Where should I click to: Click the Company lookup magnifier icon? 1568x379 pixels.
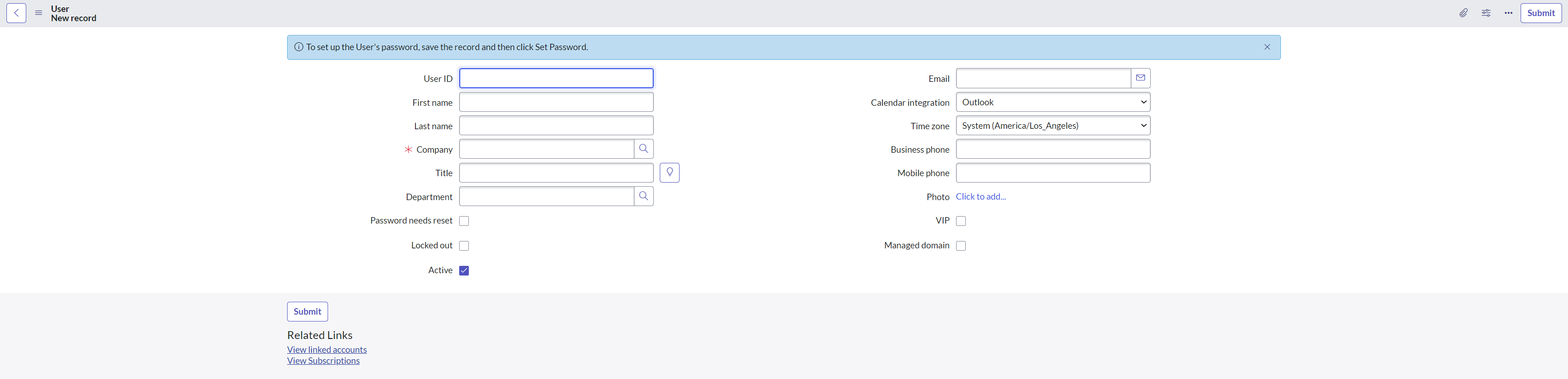click(643, 149)
